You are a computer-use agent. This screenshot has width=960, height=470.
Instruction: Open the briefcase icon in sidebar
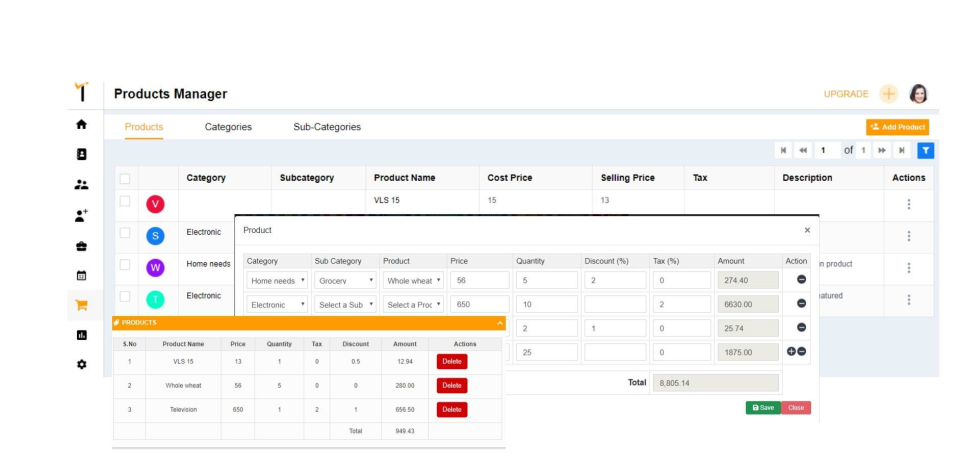[x=81, y=246]
